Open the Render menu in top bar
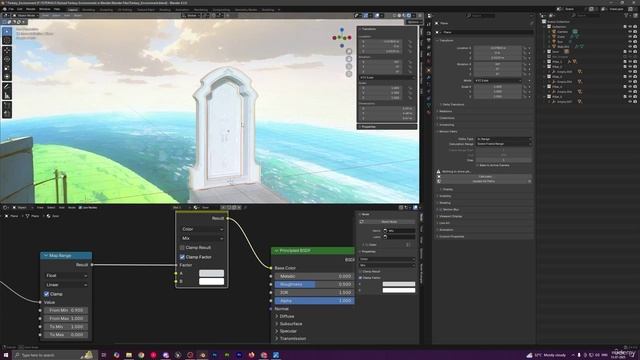 31,9
